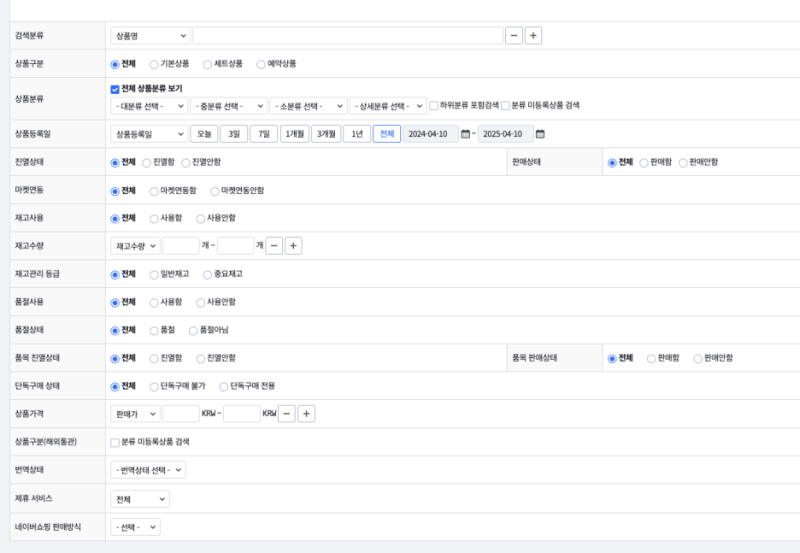Click the plus icon in the 재고수량 row
This screenshot has height=553, width=800.
(x=293, y=246)
